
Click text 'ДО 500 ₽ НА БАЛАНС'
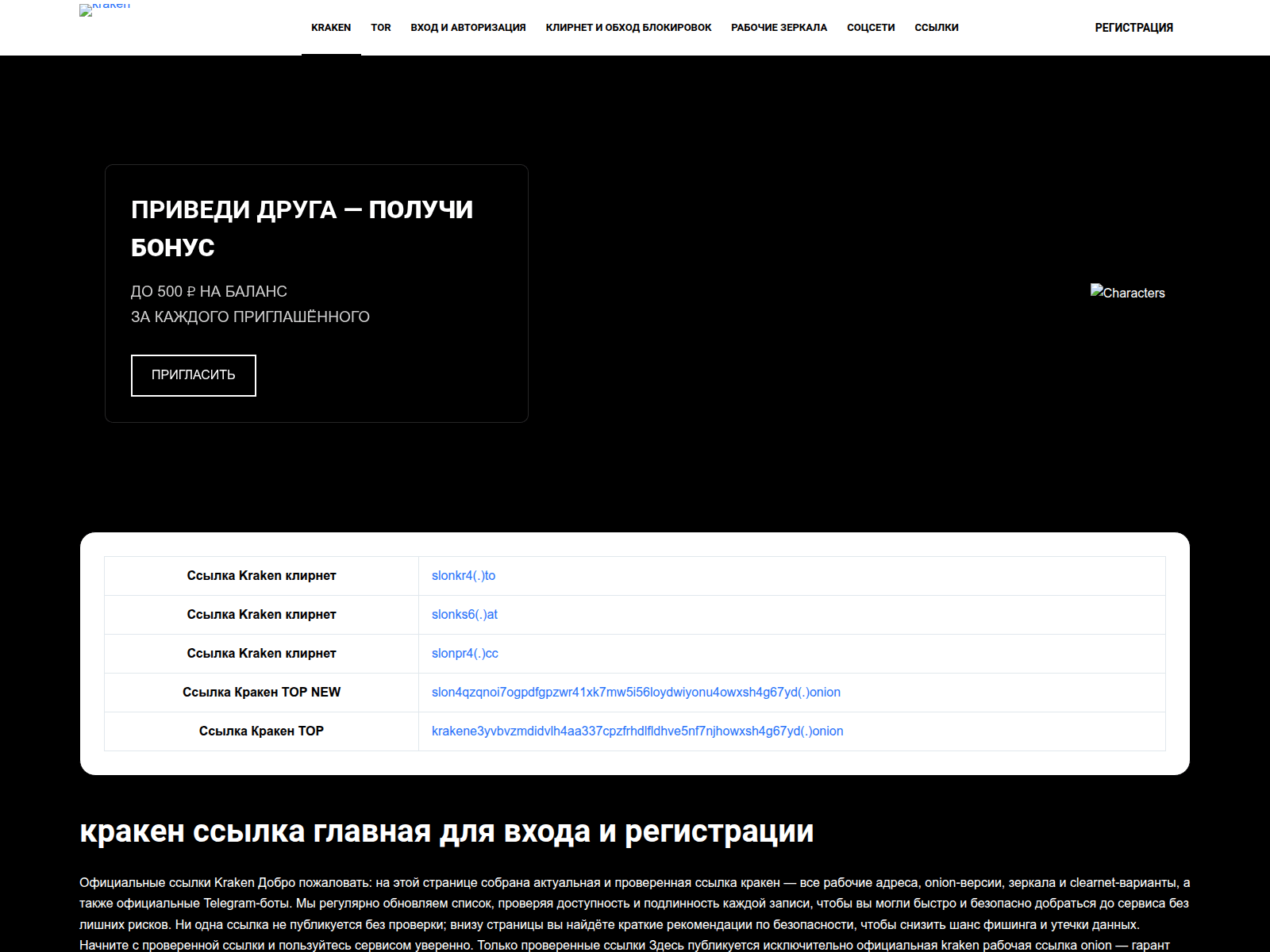pos(209,292)
